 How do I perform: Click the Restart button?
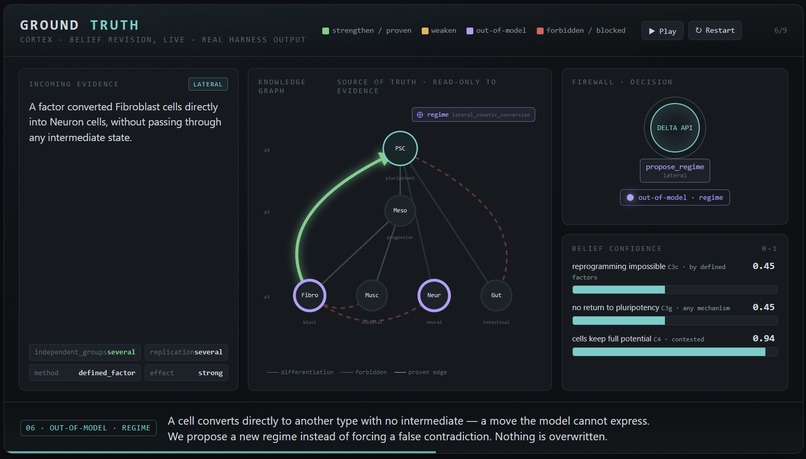tap(715, 30)
